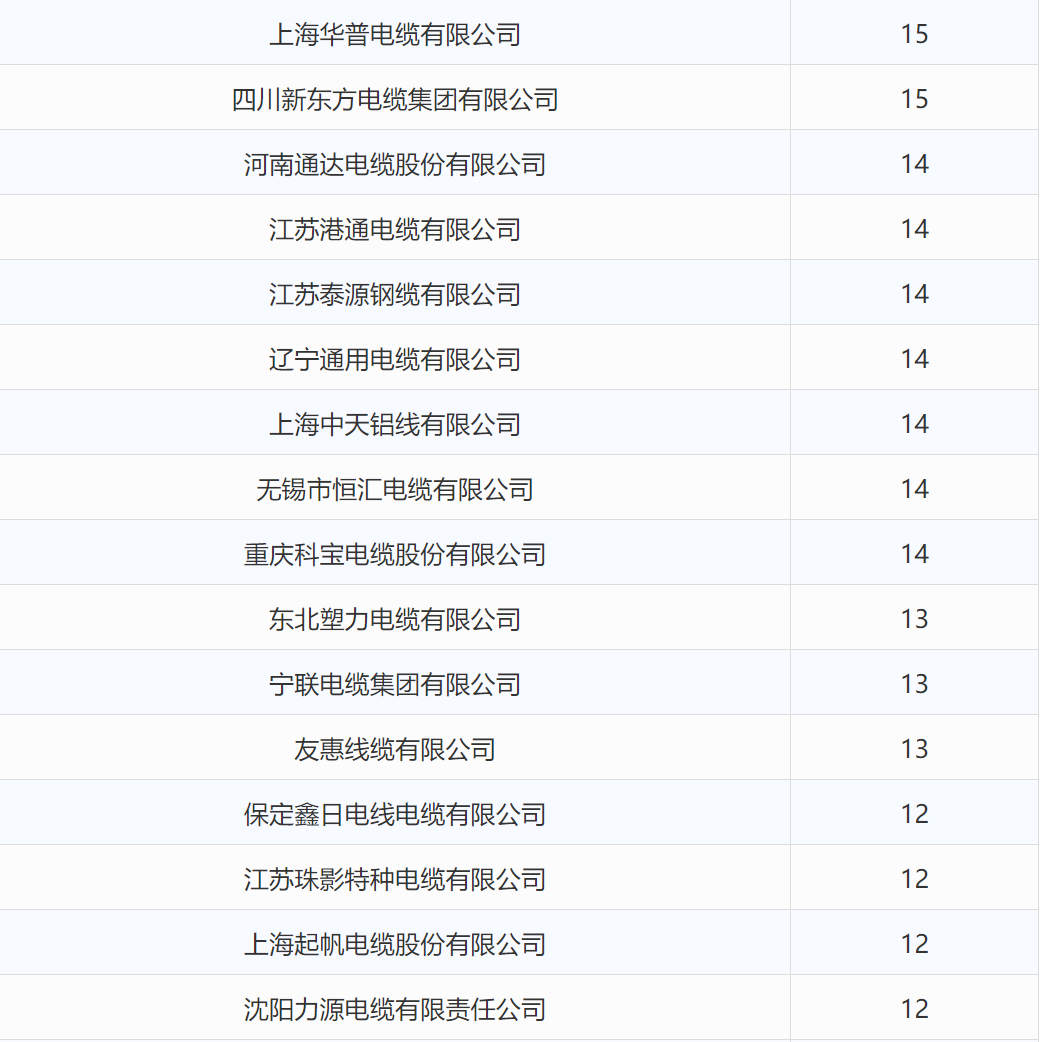The height and width of the screenshot is (1042, 1043).
Task: Select the count 14 next to 辽宁通用电缆有限公司
Action: point(914,360)
